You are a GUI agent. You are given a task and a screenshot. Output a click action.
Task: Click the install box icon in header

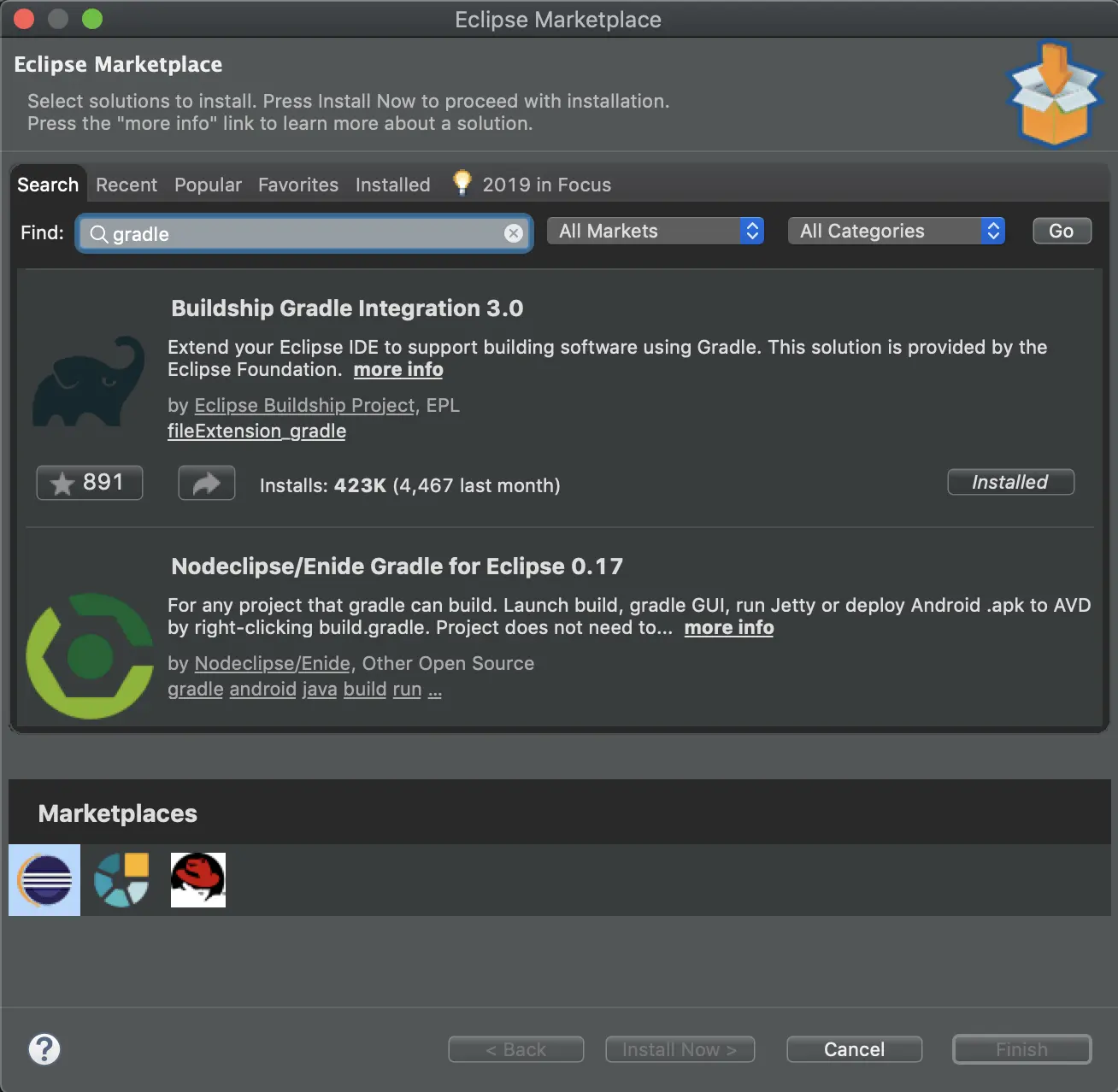click(1053, 94)
